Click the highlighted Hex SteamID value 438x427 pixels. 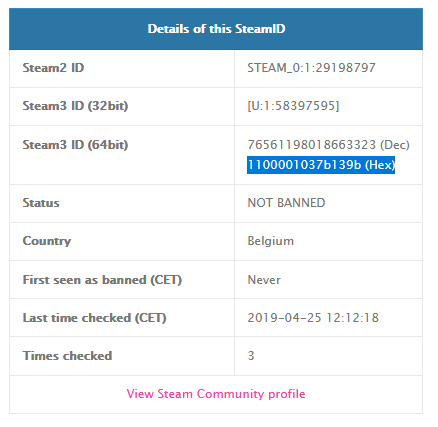click(321, 165)
